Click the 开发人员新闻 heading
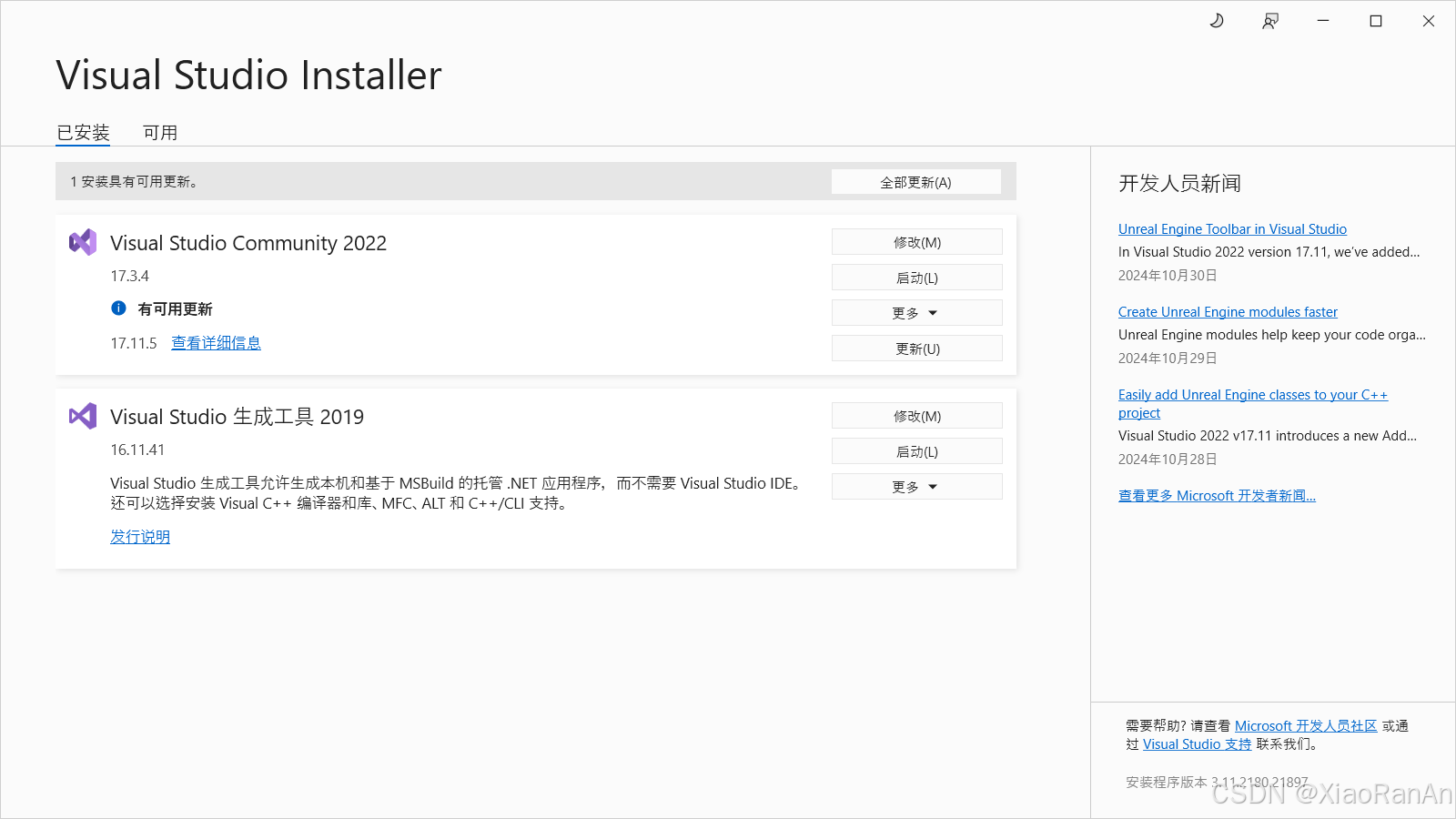The width and height of the screenshot is (1456, 819). point(1179,184)
